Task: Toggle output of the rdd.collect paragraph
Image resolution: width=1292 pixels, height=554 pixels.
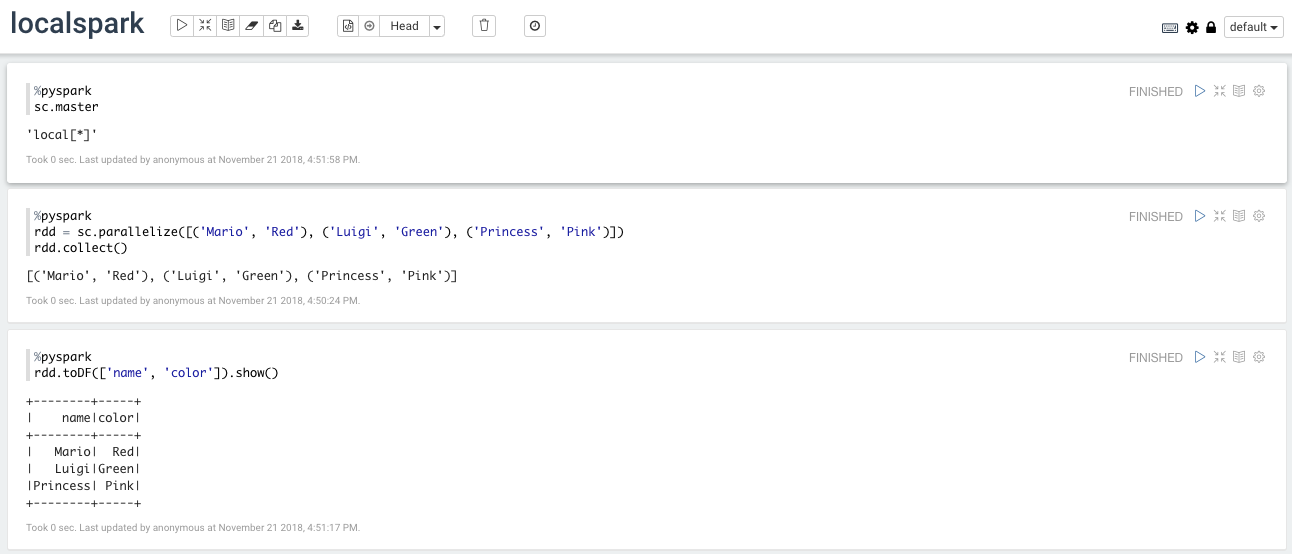Action: coord(1239,216)
